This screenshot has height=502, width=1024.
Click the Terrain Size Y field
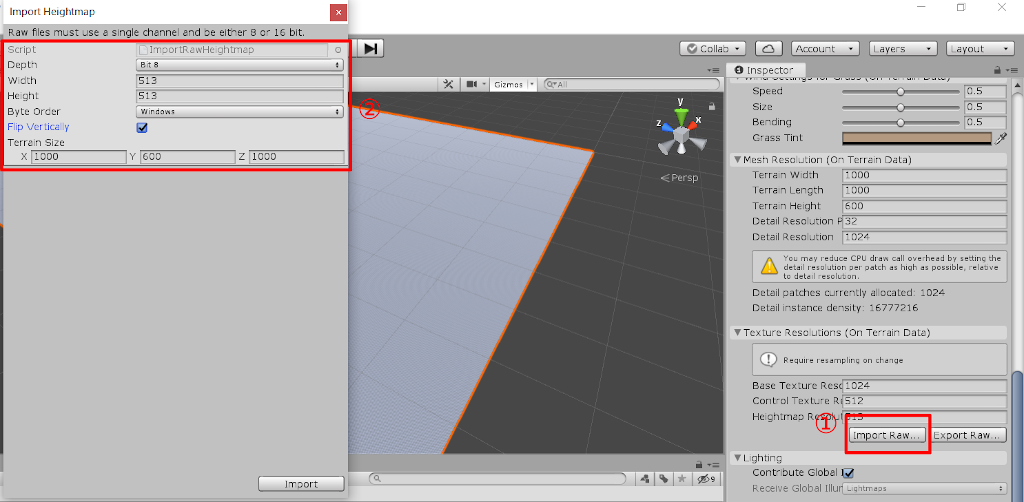(x=187, y=157)
